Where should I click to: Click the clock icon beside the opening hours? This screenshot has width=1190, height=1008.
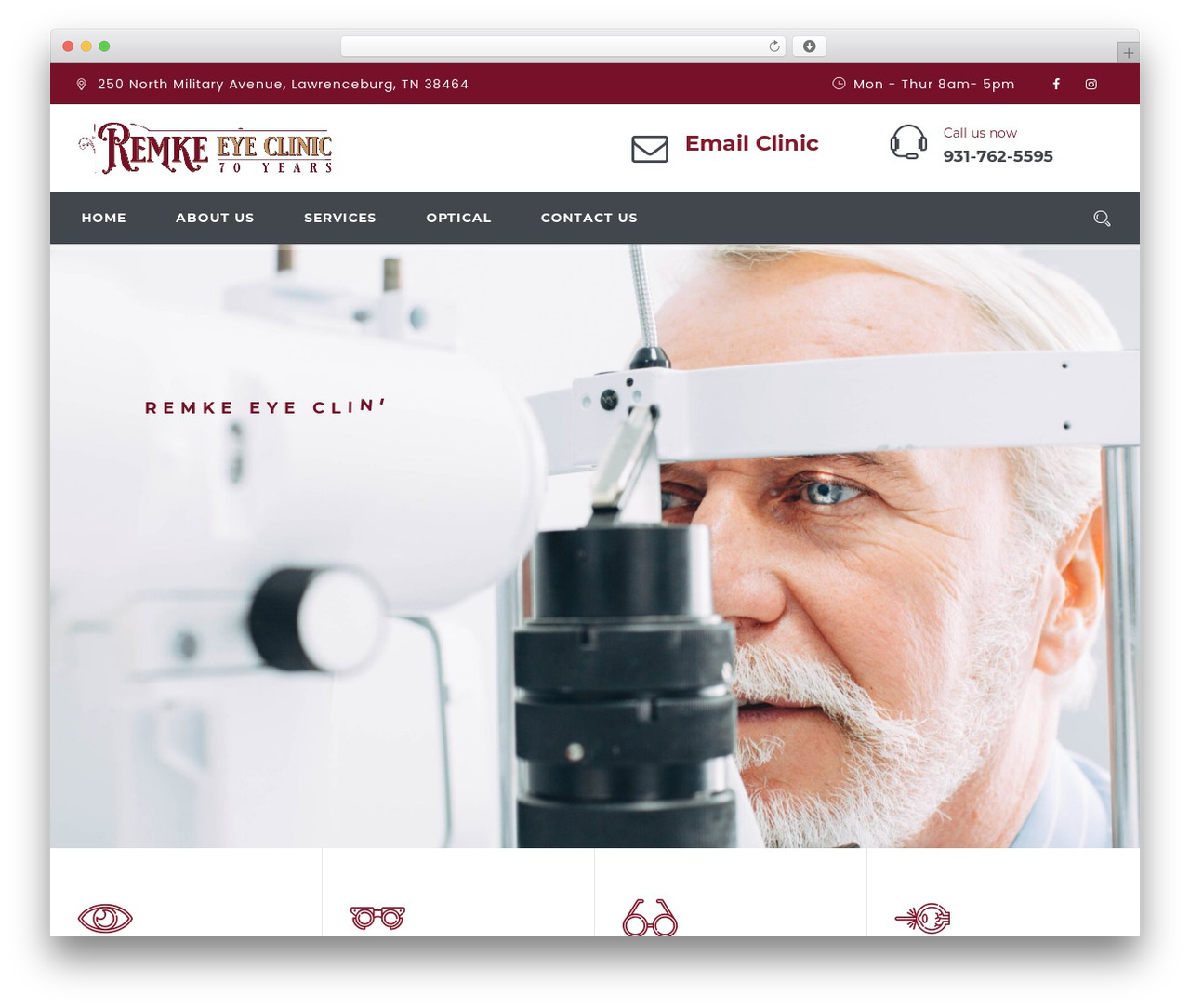(x=839, y=84)
